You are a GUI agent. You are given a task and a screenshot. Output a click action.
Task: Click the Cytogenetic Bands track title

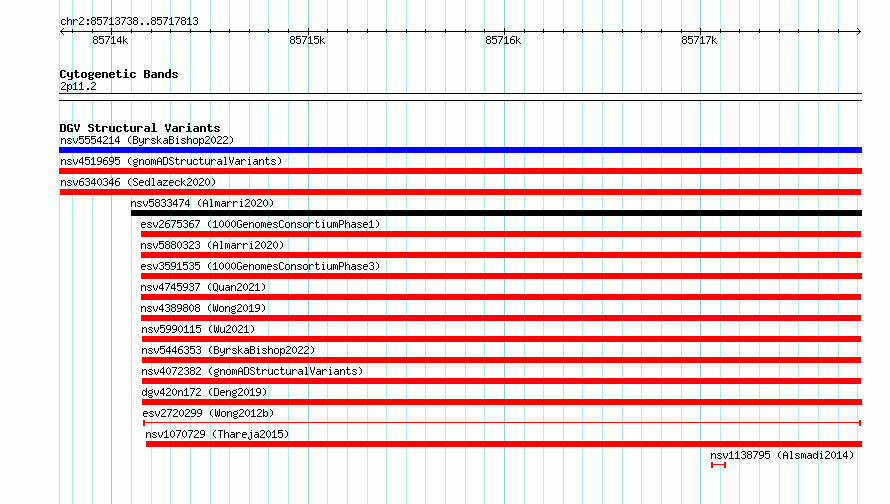119,74
